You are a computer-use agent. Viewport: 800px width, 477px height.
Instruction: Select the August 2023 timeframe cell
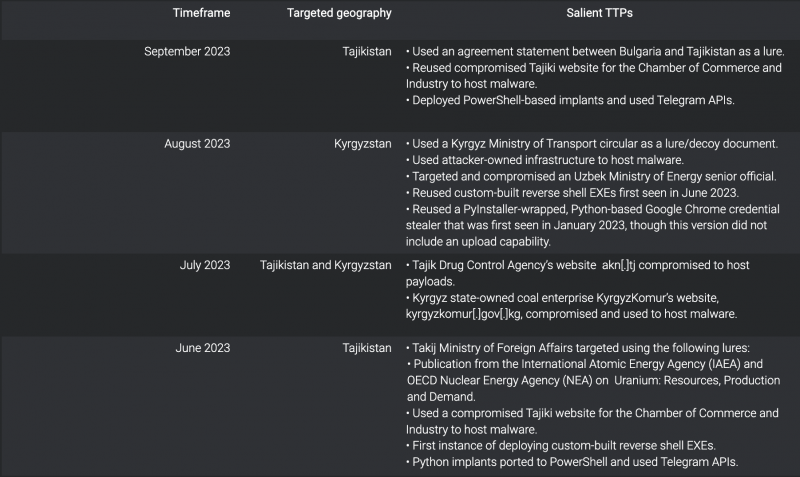197,144
